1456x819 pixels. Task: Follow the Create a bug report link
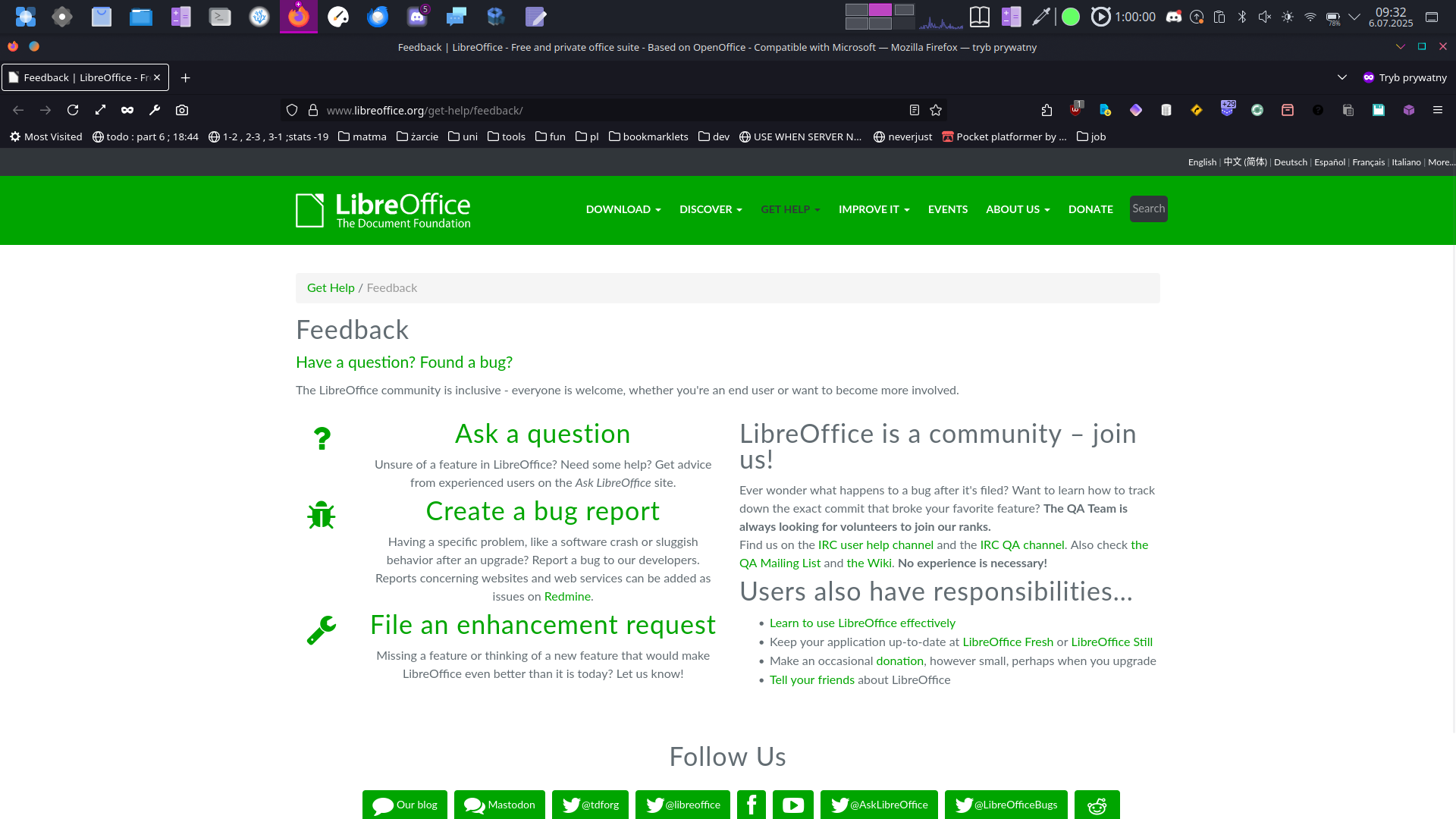(543, 511)
